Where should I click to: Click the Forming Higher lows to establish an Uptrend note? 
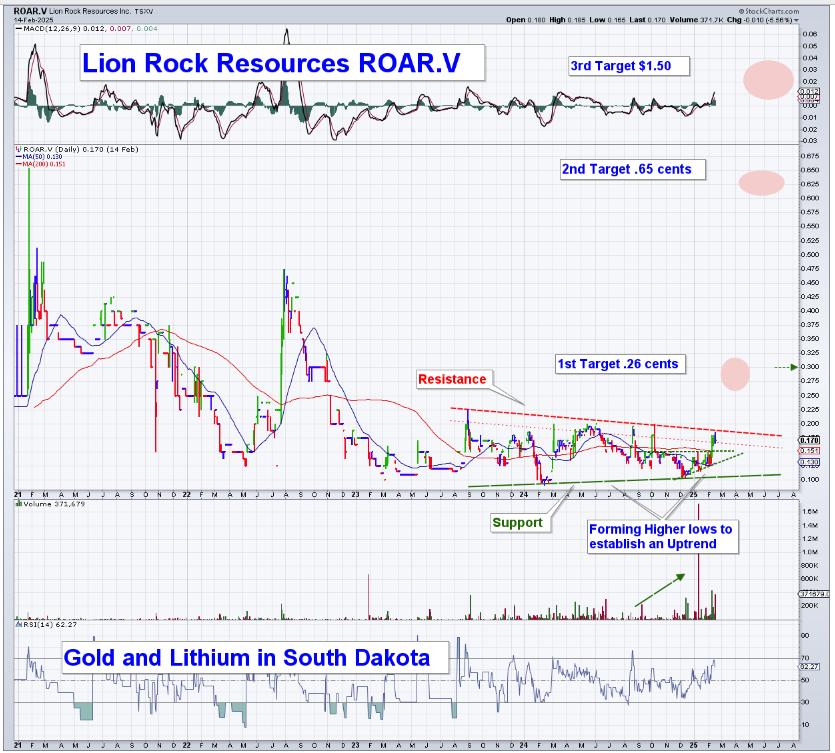(x=663, y=537)
